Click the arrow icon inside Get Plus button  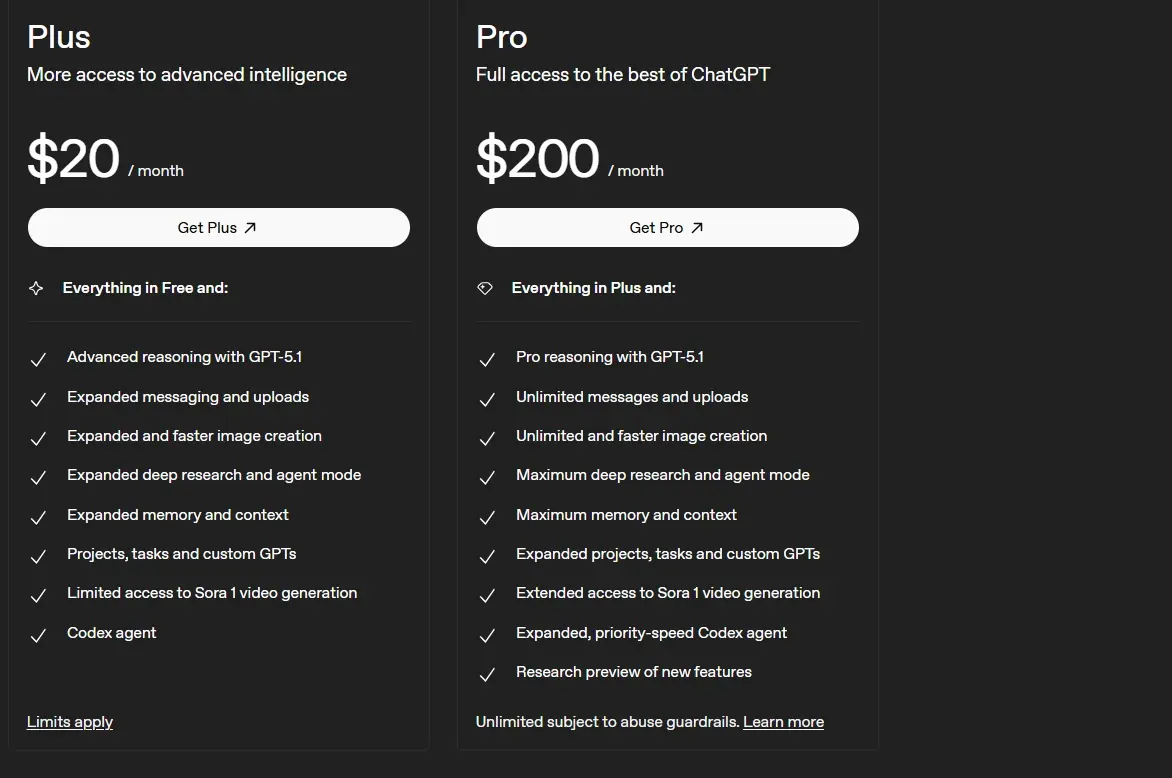pos(251,227)
